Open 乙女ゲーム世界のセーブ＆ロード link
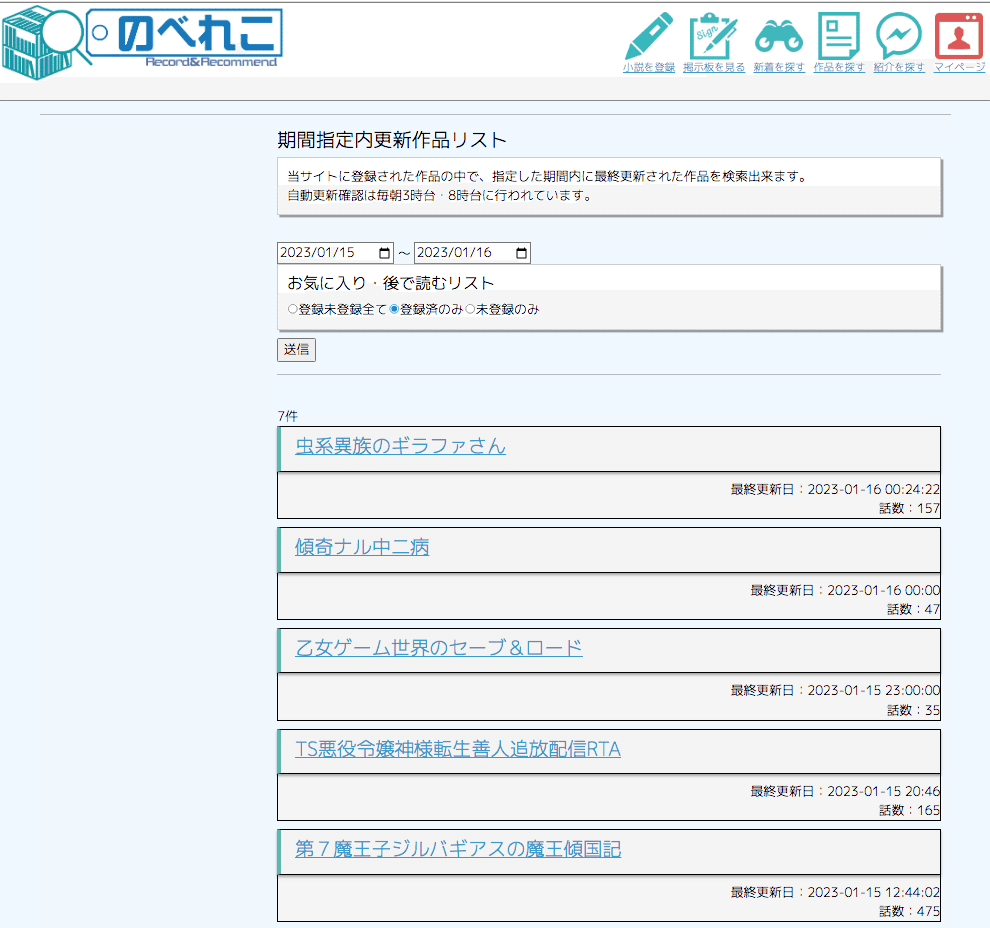 [439, 648]
